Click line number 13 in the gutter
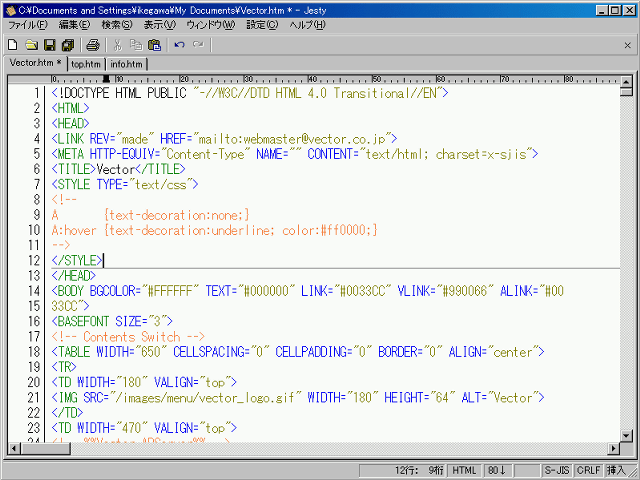The width and height of the screenshot is (640, 480). pyautogui.click(x=34, y=276)
